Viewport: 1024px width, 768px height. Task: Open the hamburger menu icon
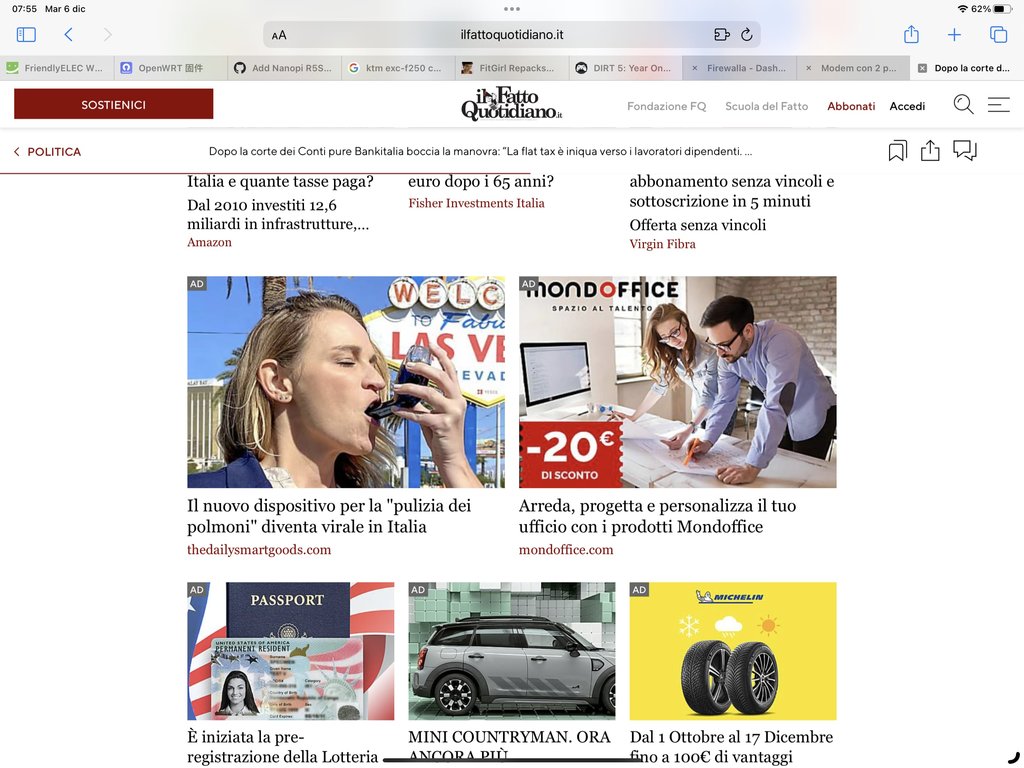tap(999, 104)
